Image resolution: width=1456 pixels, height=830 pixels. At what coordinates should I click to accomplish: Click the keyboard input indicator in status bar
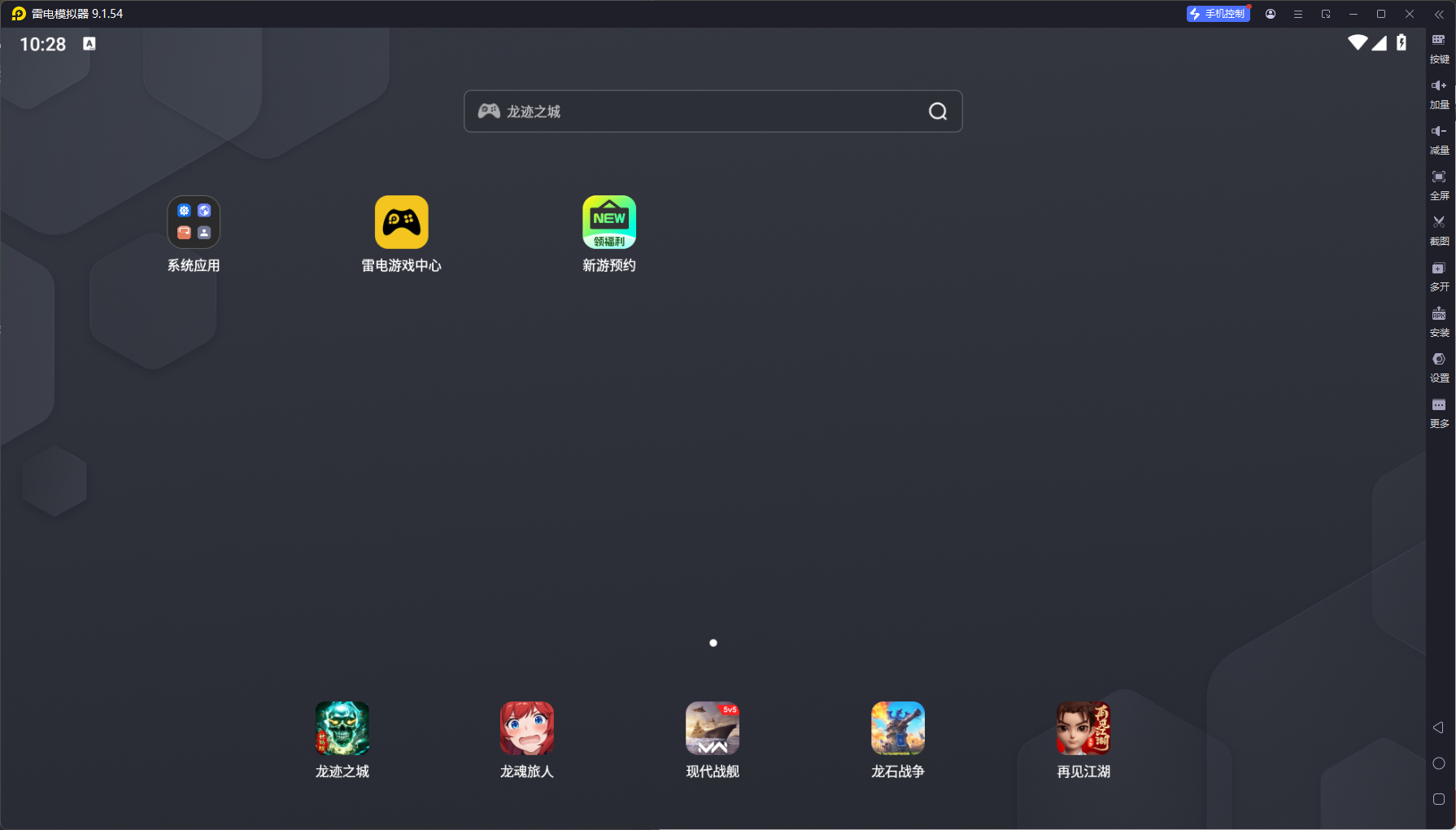coord(89,44)
